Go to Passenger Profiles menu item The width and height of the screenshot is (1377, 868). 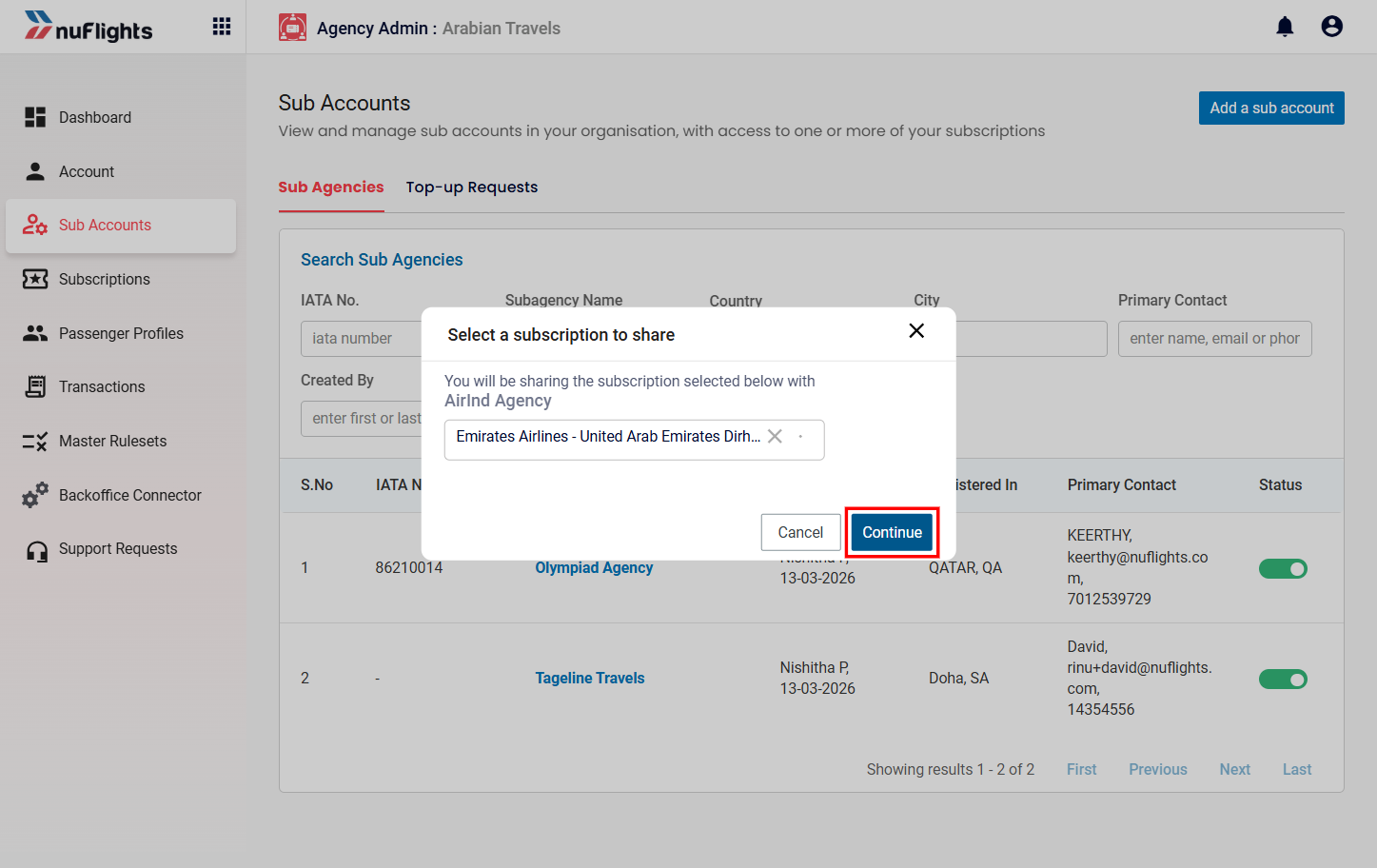(x=121, y=333)
